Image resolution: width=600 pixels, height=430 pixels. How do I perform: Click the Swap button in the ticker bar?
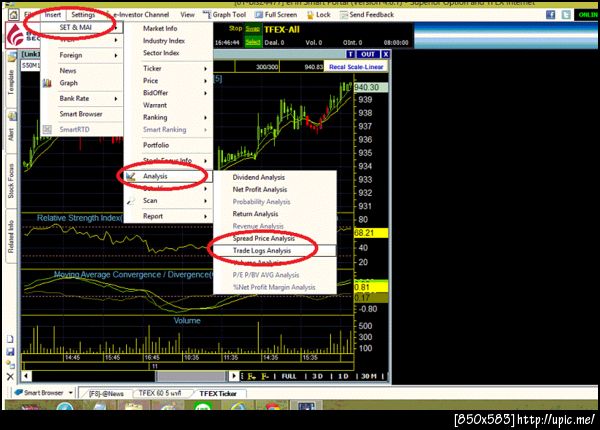click(253, 29)
